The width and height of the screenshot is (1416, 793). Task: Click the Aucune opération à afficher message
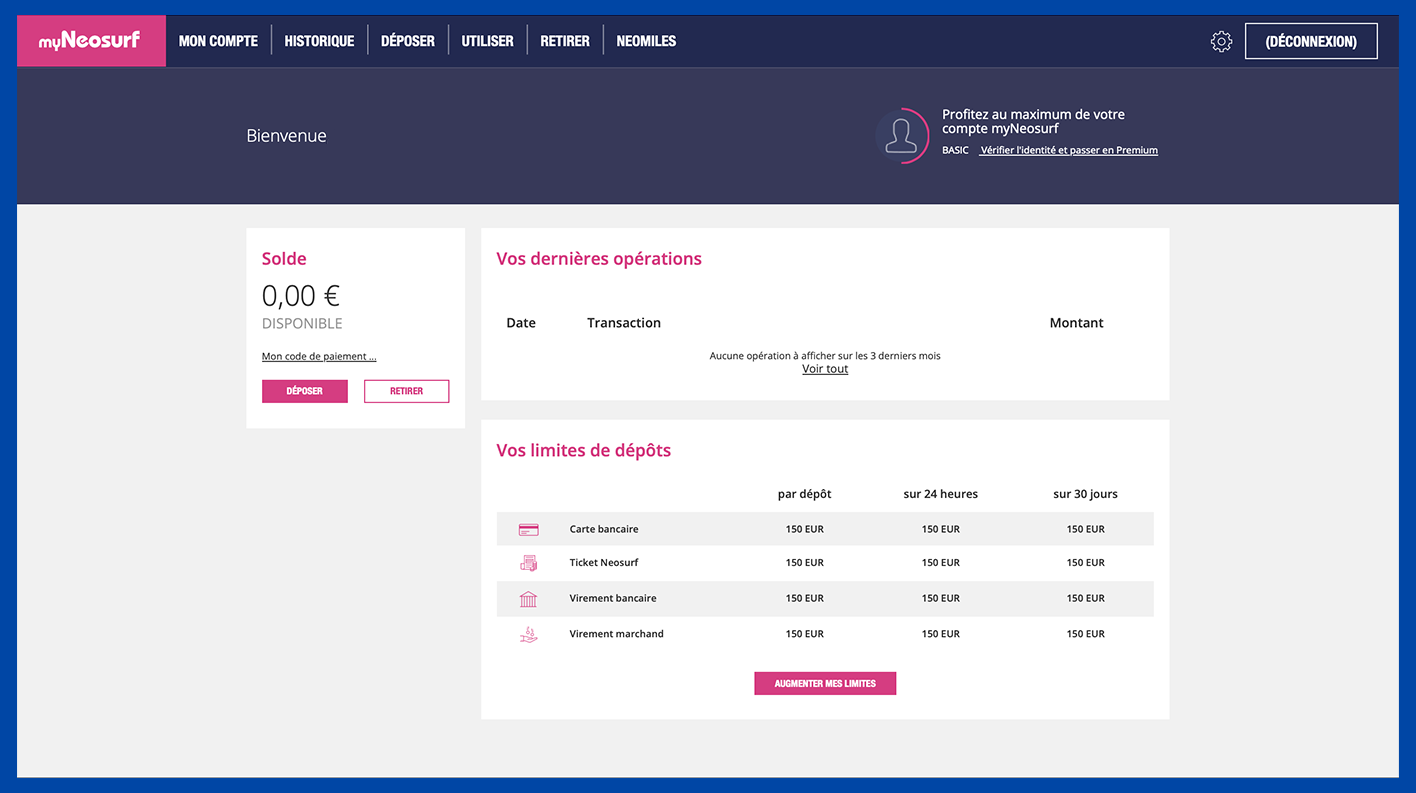click(825, 356)
